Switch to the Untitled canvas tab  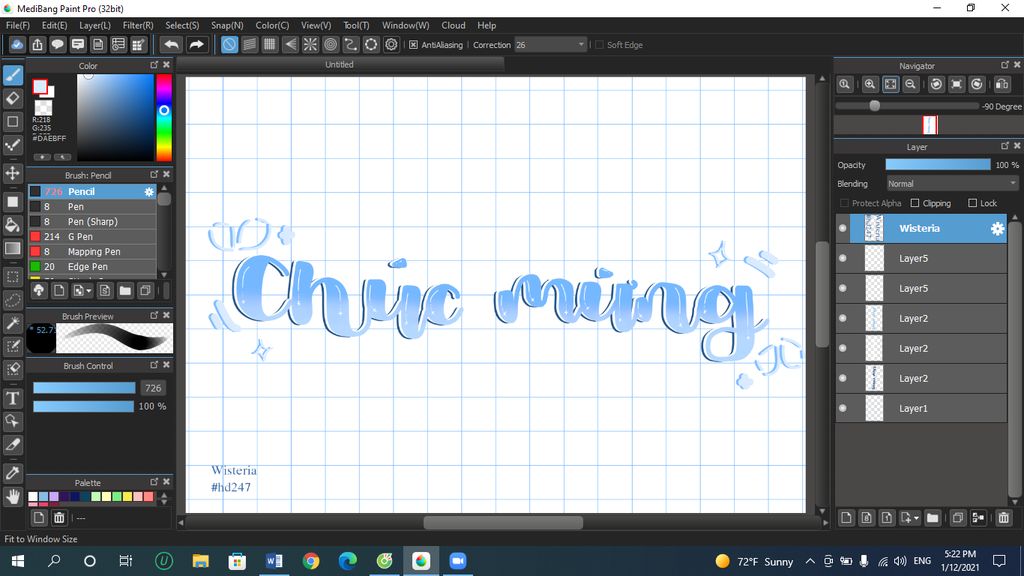[340, 65]
